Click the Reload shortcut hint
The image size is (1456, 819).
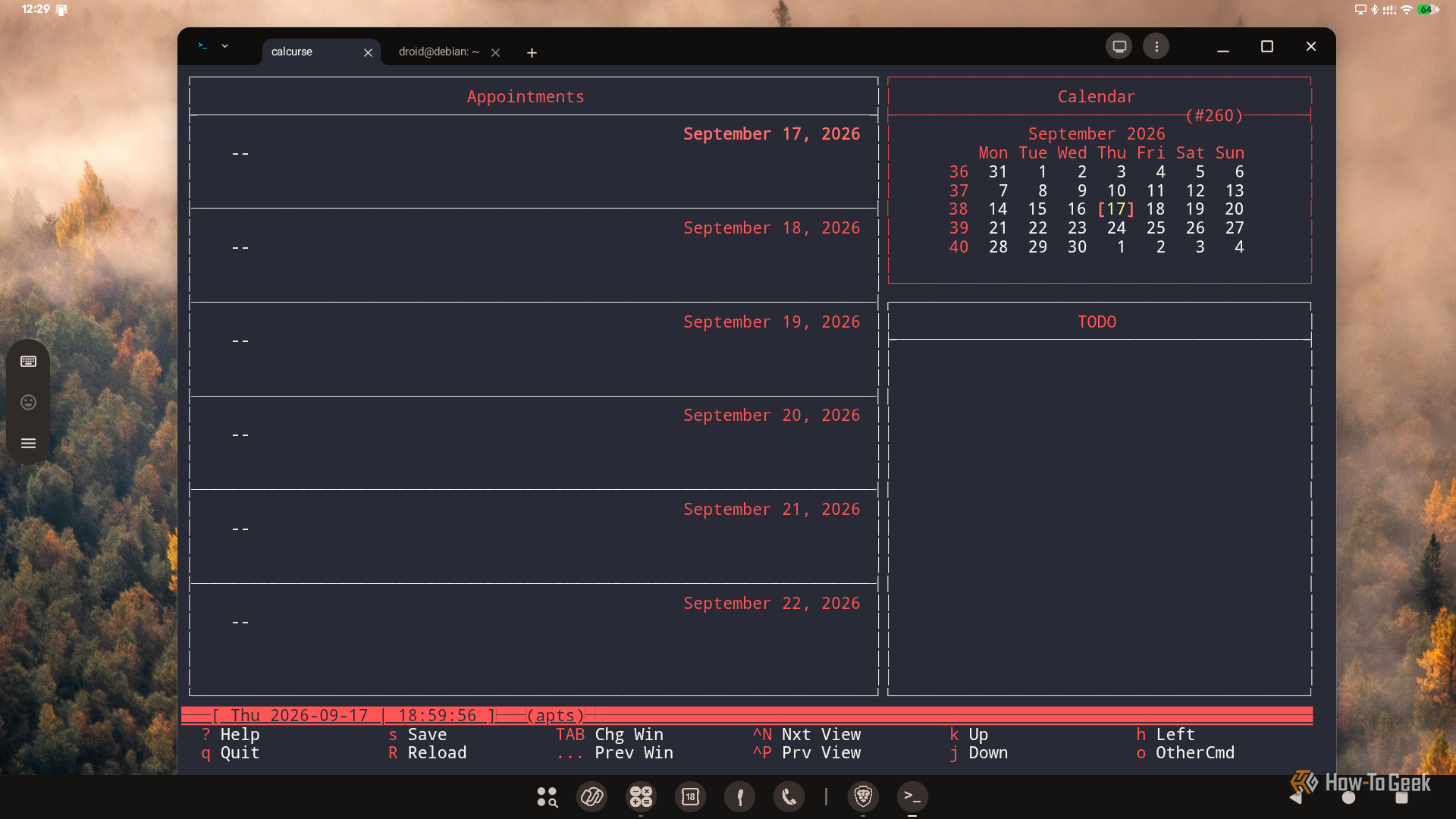[427, 753]
